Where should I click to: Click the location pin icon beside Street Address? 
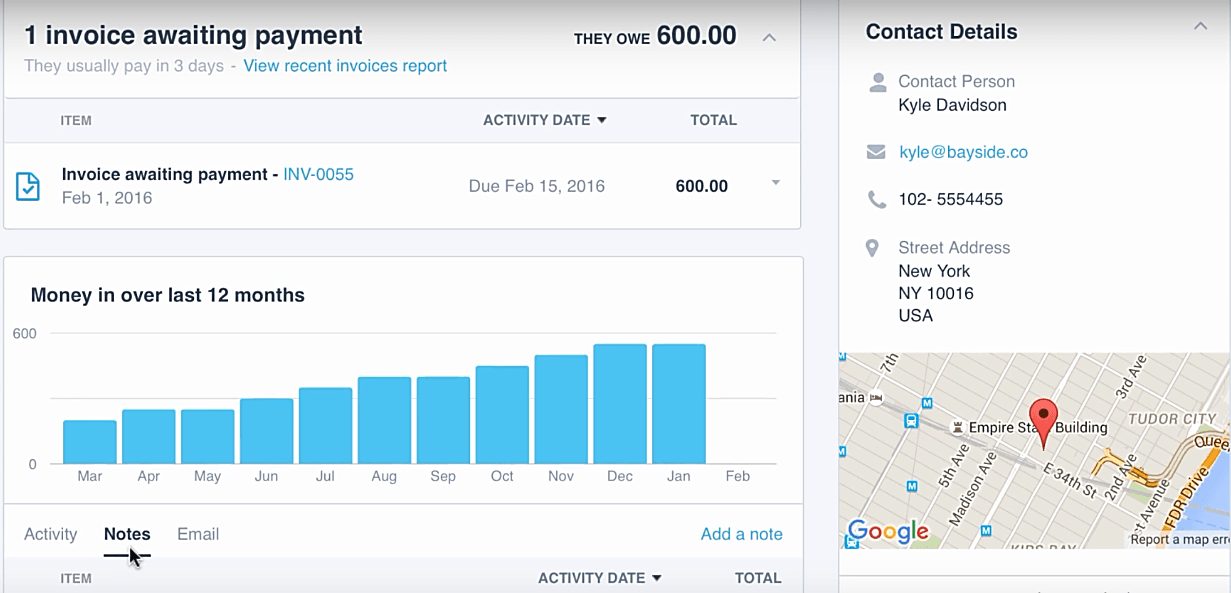tap(872, 248)
